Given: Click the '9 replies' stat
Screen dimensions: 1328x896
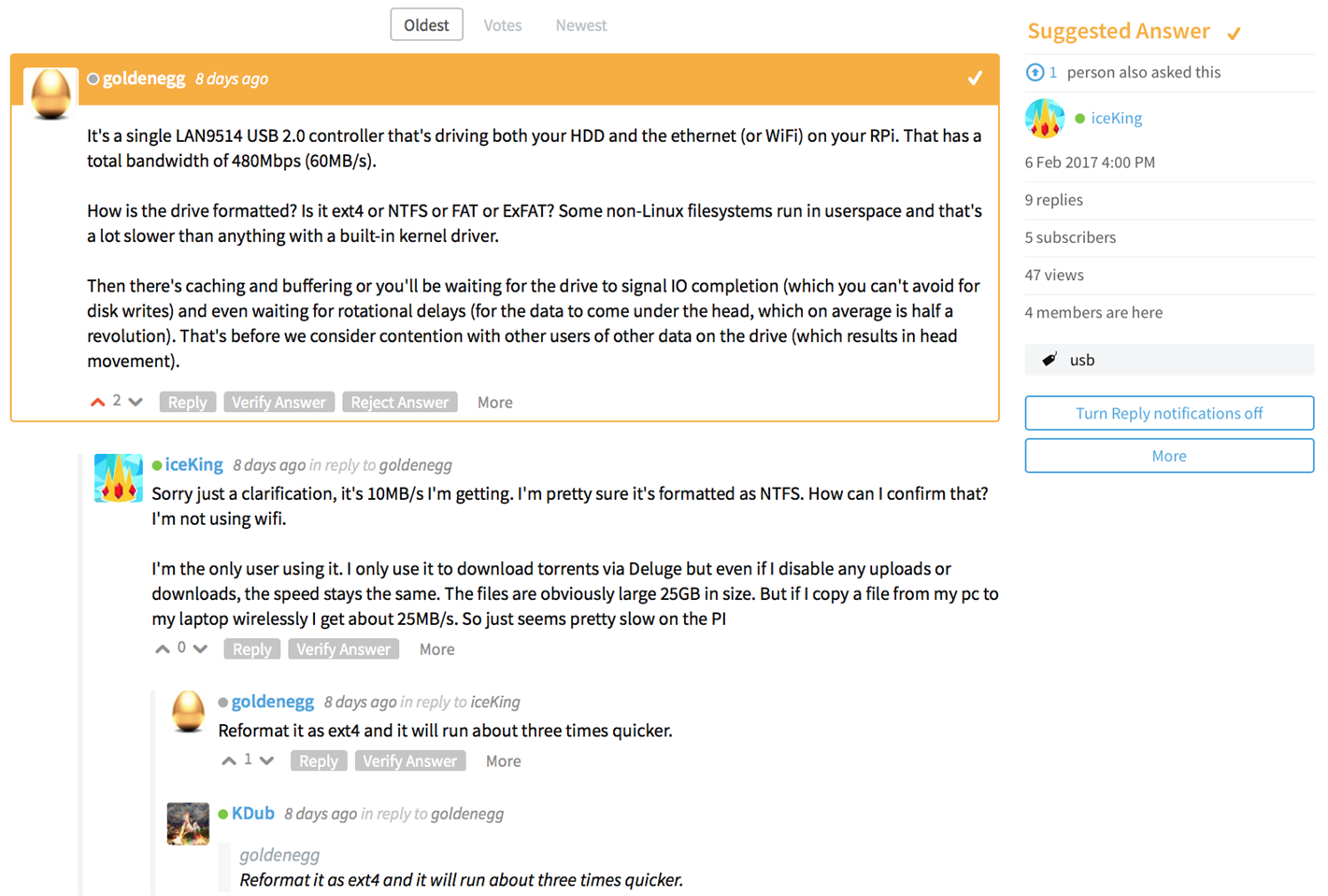Looking at the screenshot, I should [1054, 200].
